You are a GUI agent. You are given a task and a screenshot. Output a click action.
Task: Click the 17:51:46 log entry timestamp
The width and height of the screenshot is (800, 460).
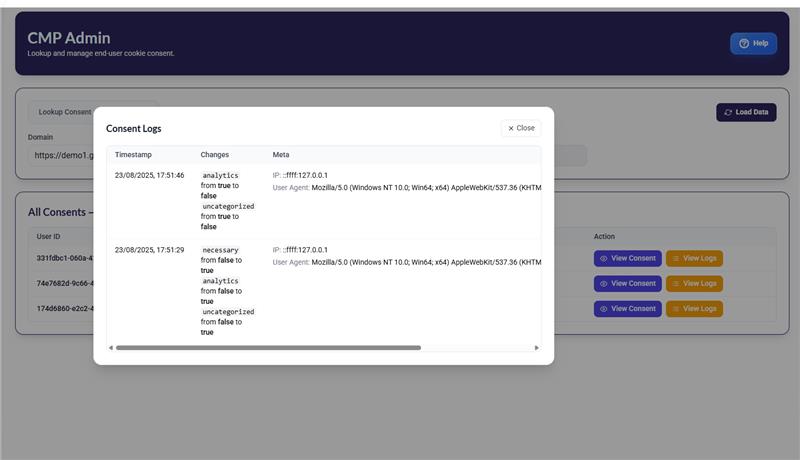point(149,175)
